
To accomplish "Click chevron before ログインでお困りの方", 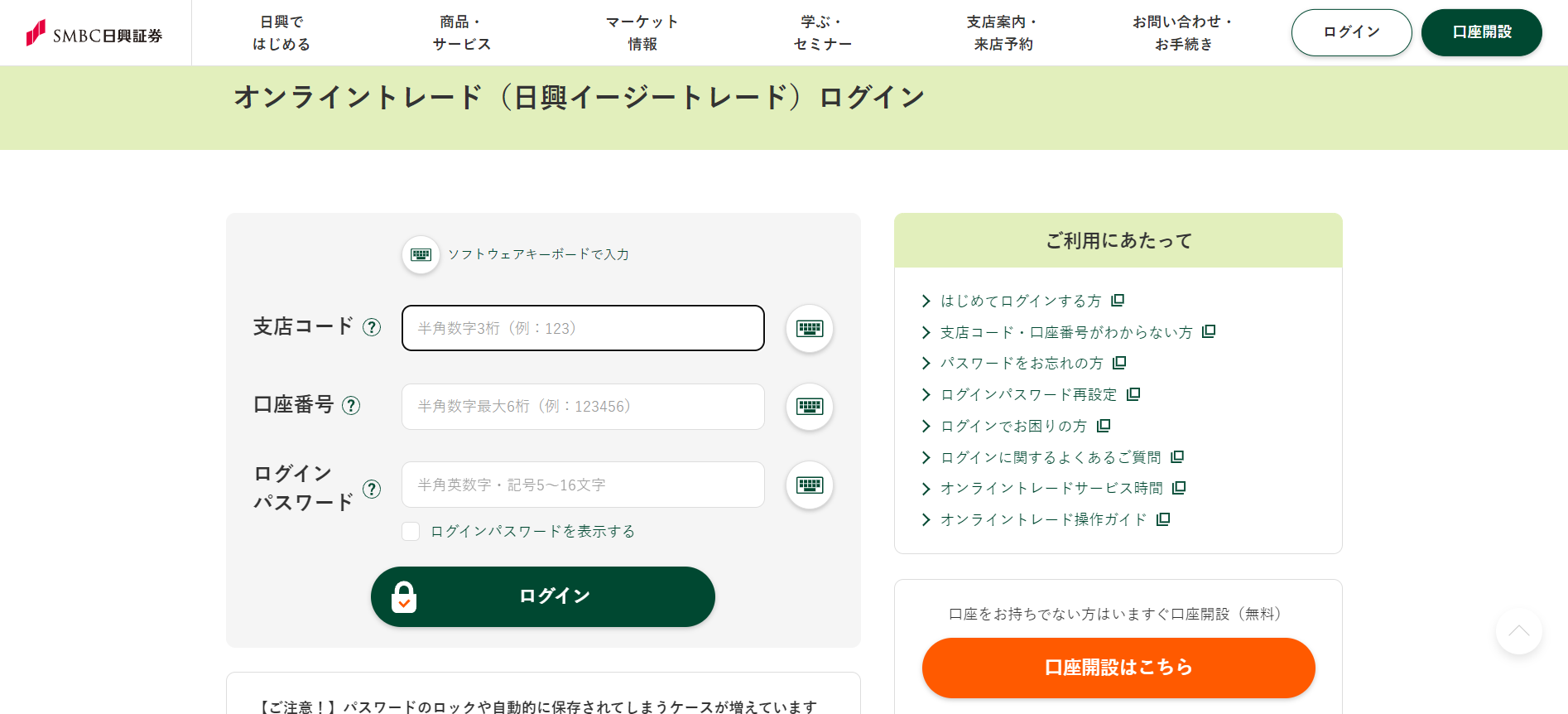I will coord(926,426).
